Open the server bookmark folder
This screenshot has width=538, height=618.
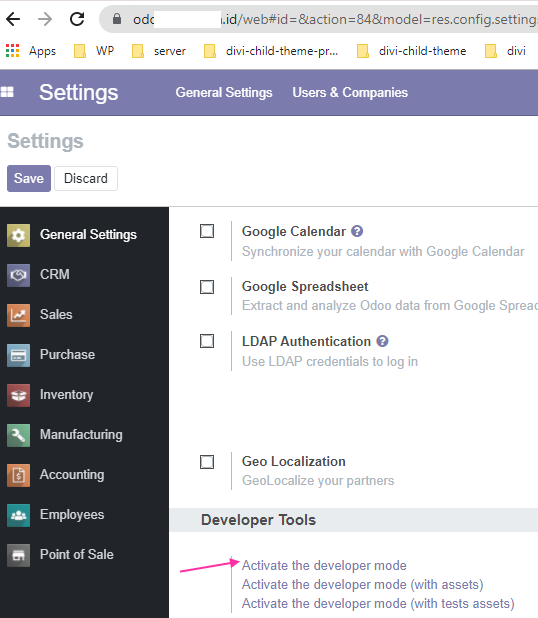point(158,51)
